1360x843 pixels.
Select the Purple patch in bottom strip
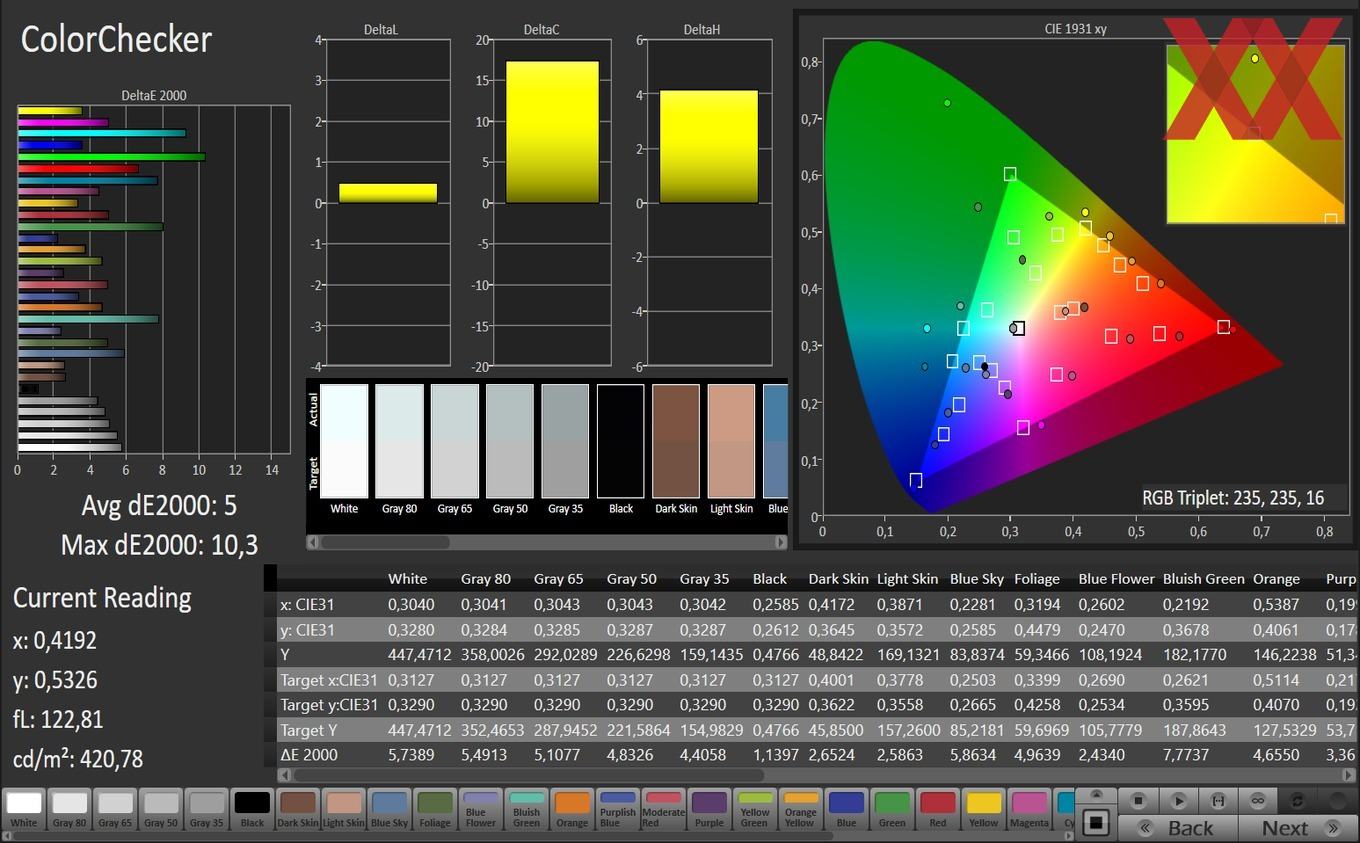click(x=709, y=809)
